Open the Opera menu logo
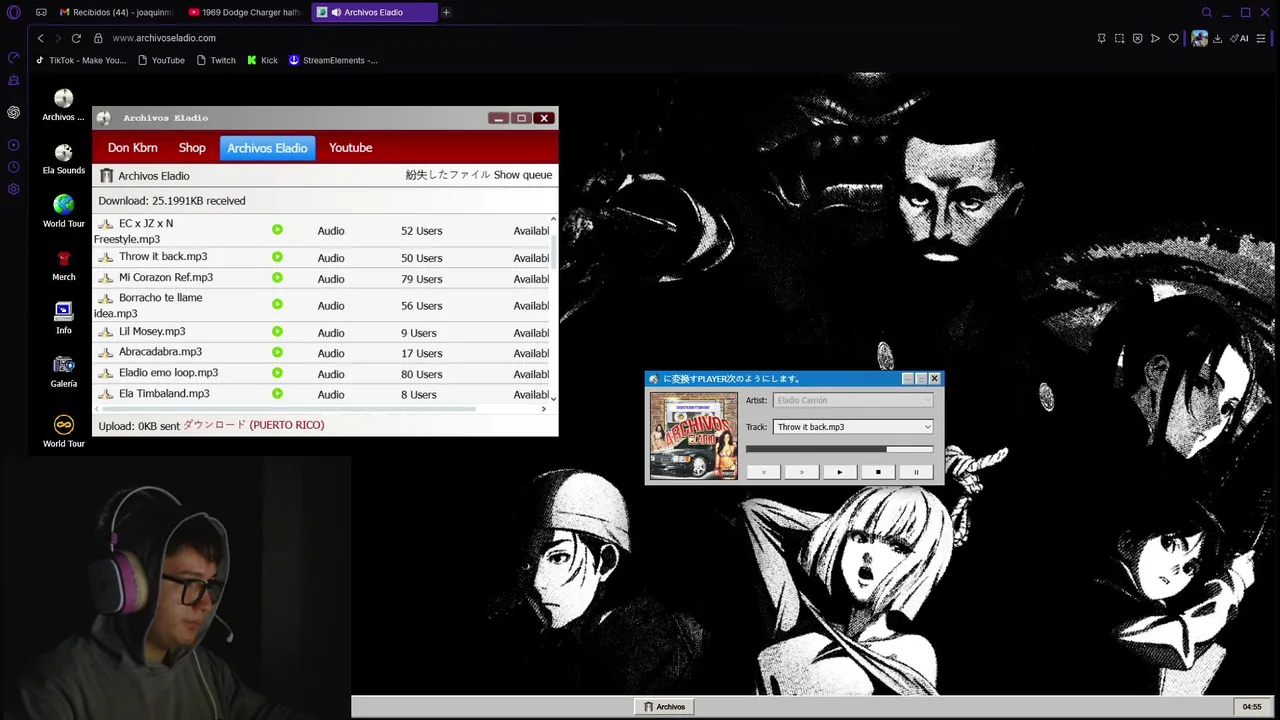Screen dimensions: 1280x720 (13, 13)
